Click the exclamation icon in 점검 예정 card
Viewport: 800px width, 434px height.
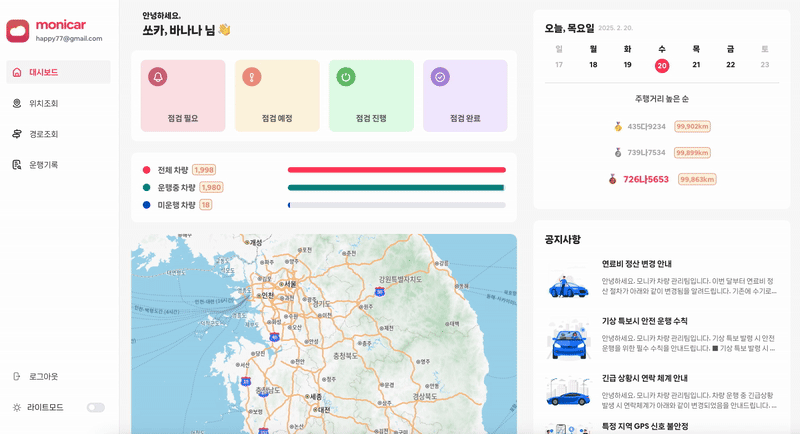pos(252,77)
